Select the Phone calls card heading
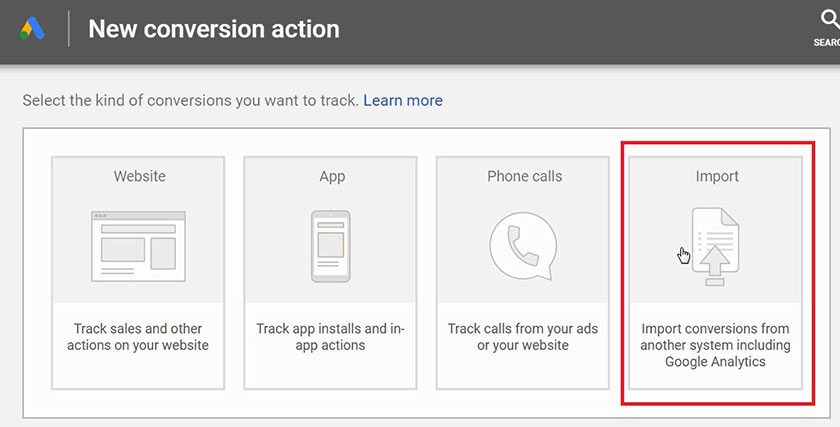Image resolution: width=840 pixels, height=427 pixels. pyautogui.click(x=524, y=176)
